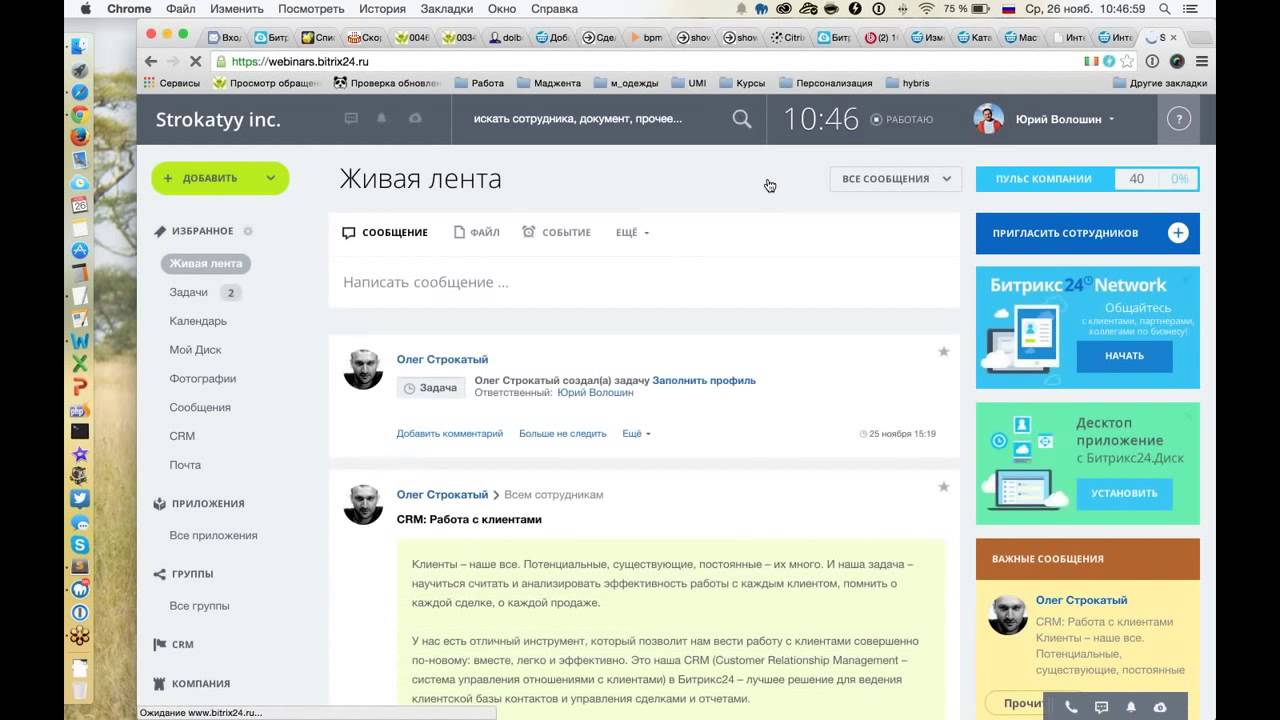1280x720 pixels.
Task: Toggle РАБОТАЮ work status
Action: coord(901,119)
